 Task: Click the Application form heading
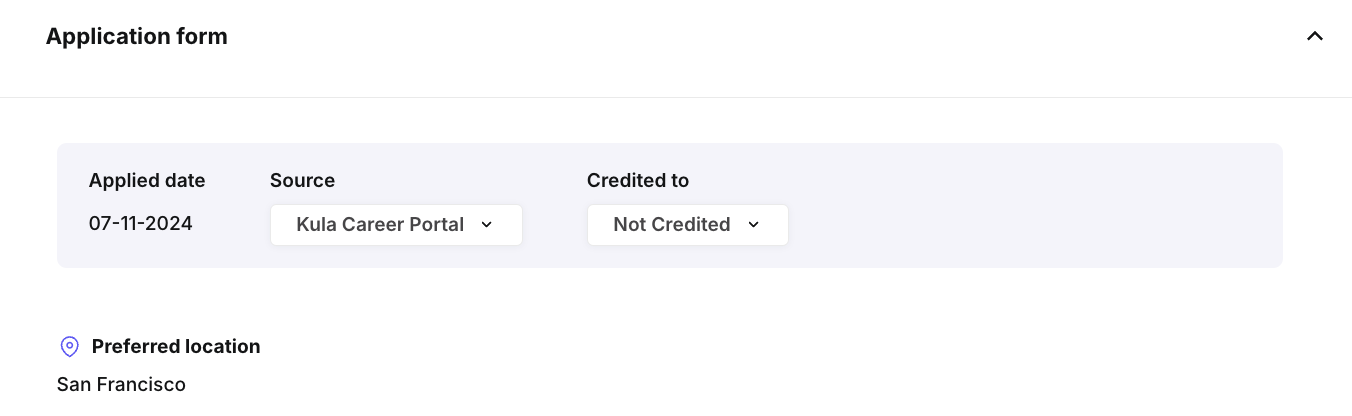[137, 37]
